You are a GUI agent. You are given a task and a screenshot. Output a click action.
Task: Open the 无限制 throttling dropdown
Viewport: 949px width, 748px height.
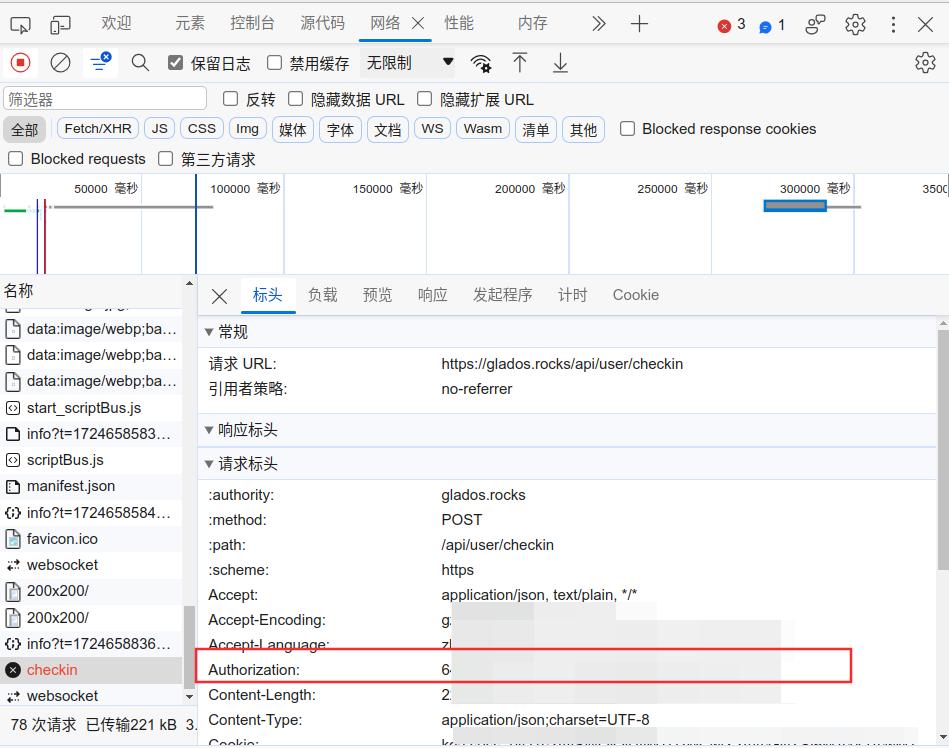[409, 63]
